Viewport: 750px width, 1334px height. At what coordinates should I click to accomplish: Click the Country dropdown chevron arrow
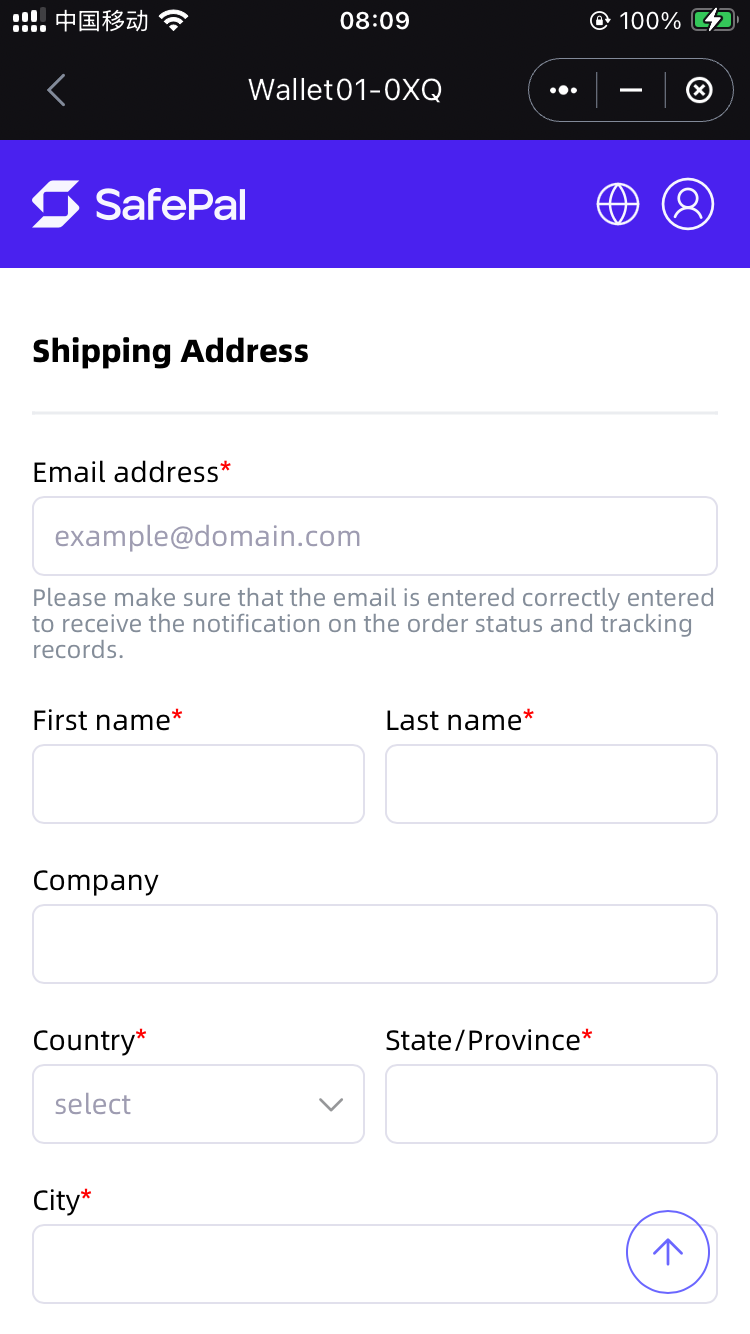[x=330, y=1105]
